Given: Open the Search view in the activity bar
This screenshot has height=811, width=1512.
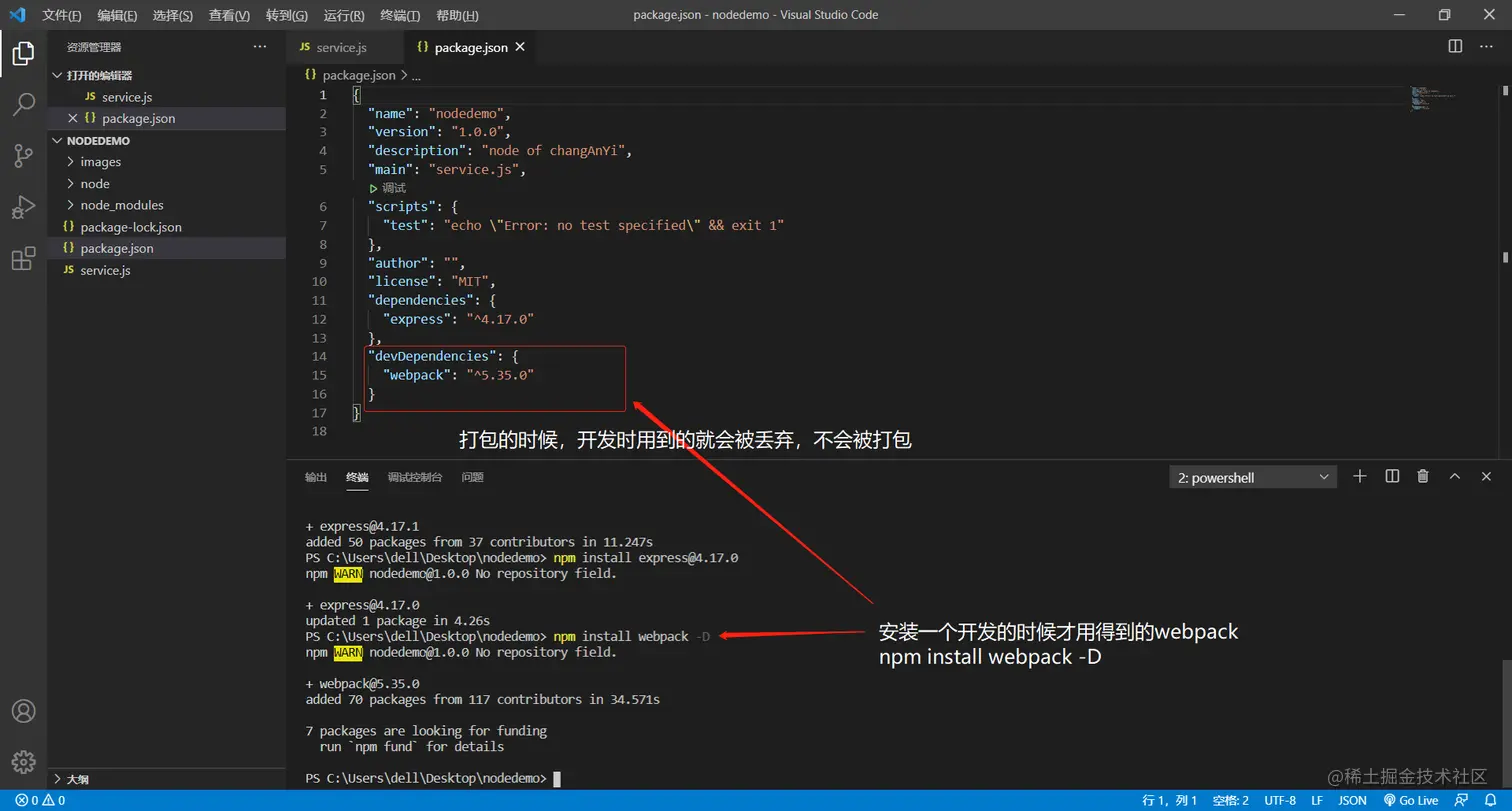Looking at the screenshot, I should (x=22, y=104).
